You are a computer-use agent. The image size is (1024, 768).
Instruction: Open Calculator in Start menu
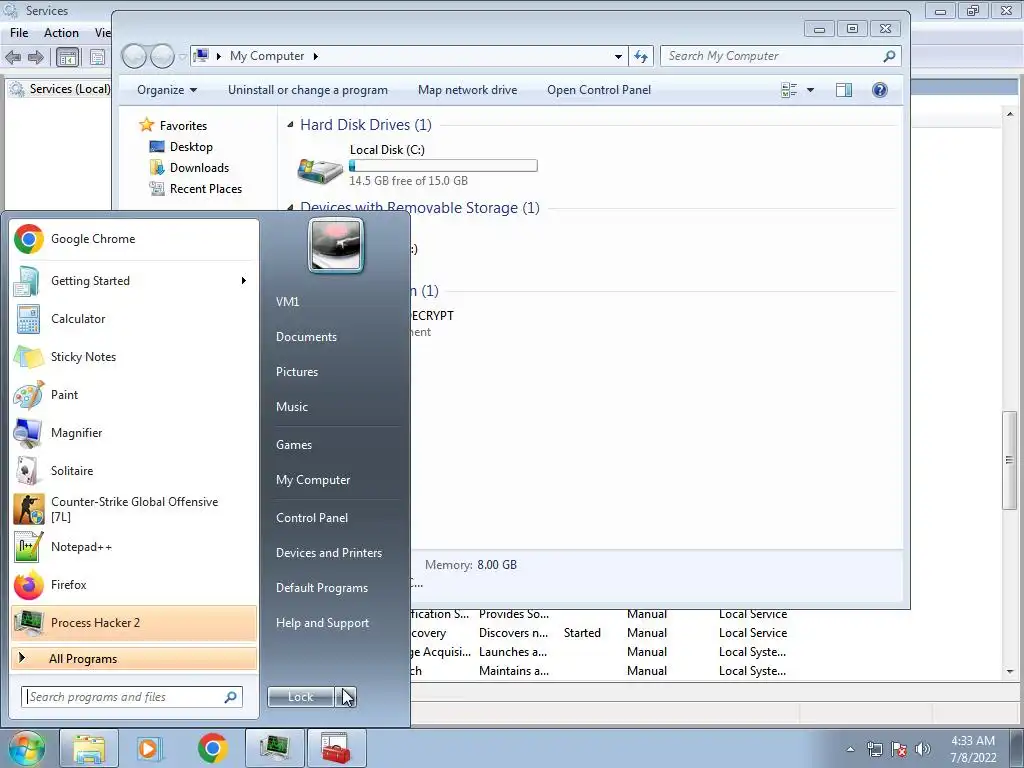click(x=134, y=319)
